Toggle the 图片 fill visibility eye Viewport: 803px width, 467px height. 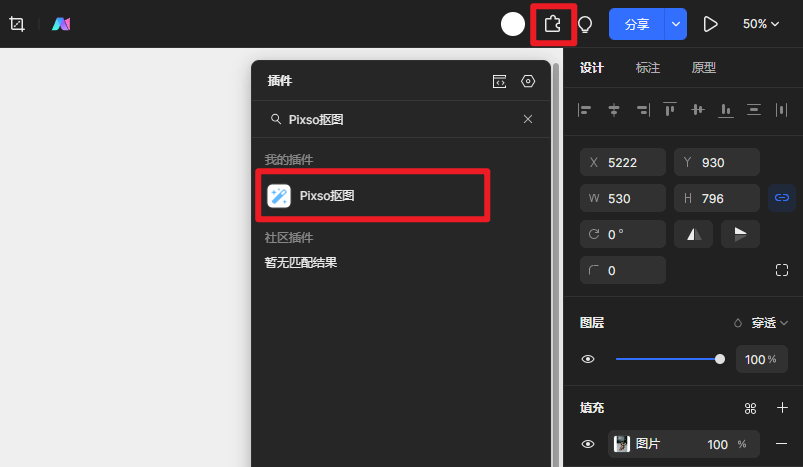click(x=588, y=444)
